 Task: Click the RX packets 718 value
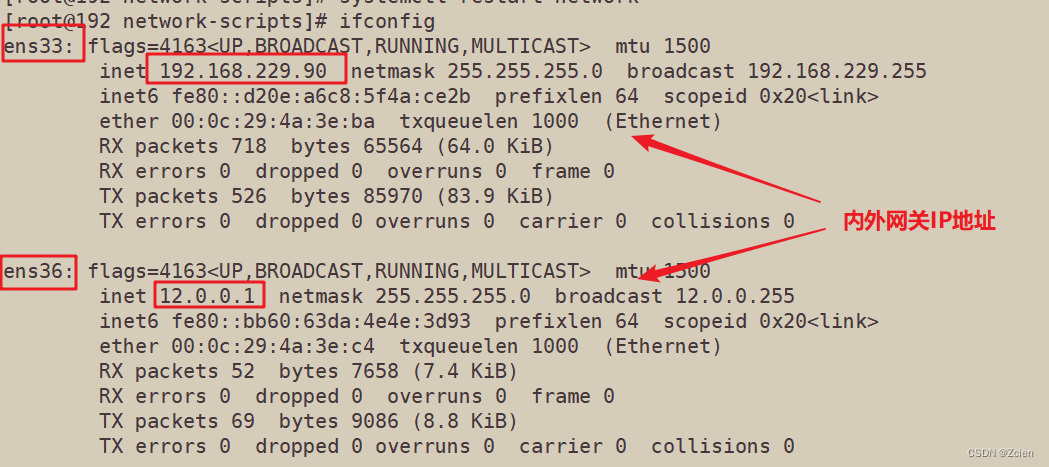point(249,146)
